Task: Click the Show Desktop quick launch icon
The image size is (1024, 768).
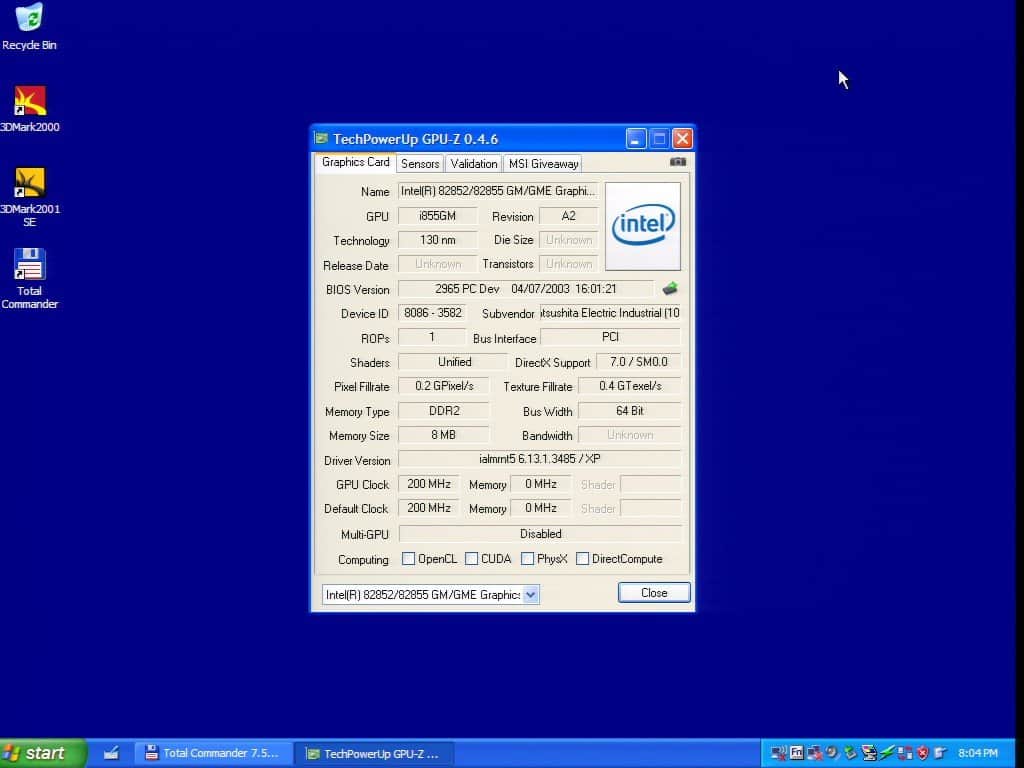Action: tap(111, 753)
